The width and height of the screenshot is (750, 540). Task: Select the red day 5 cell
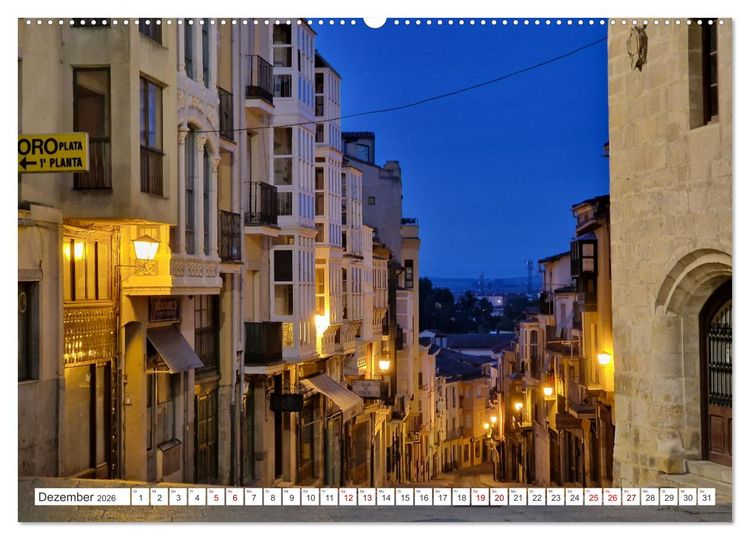(216, 497)
